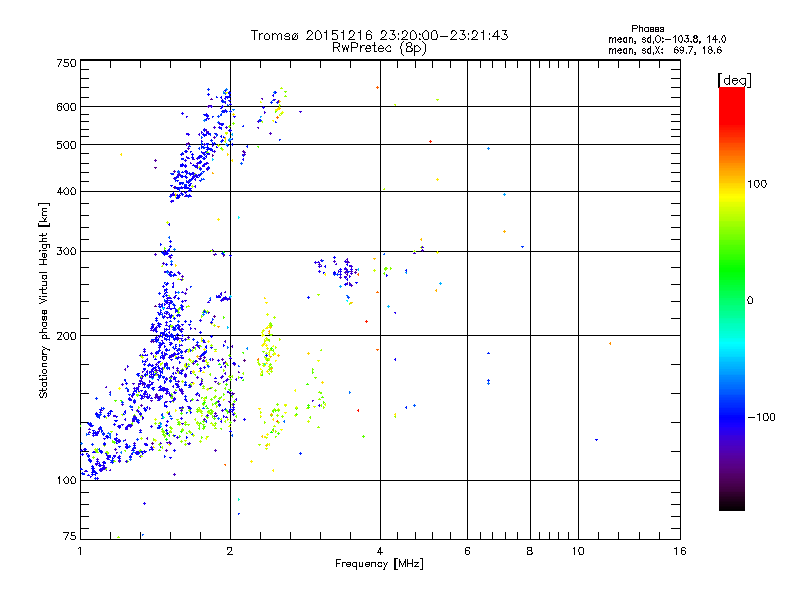The height and width of the screenshot is (600, 800).
Task: Click the phase colorbar
Action: coord(732,298)
